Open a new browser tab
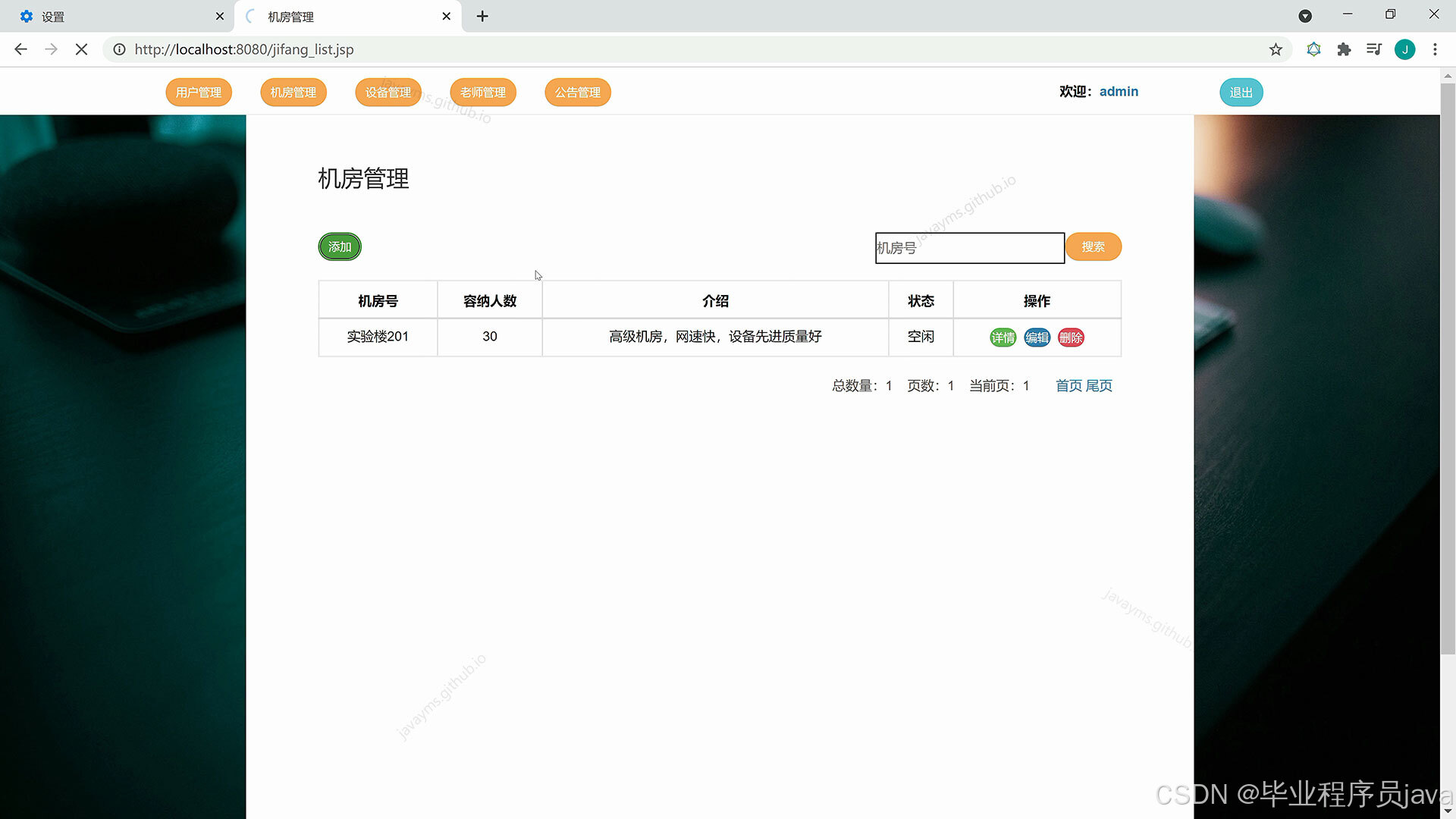Viewport: 1456px width, 819px height. click(482, 16)
